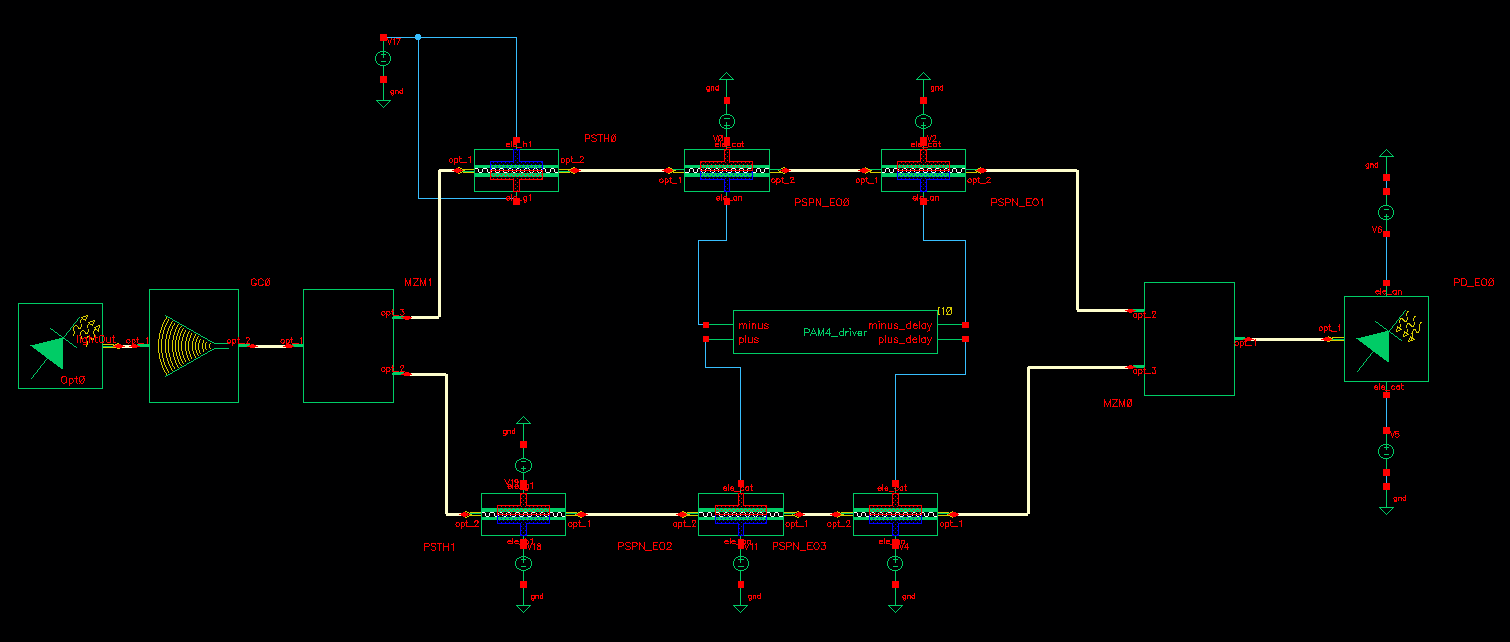This screenshot has height=642, width=1510.
Task: Click the MZM1 instance label
Action: tap(418, 282)
